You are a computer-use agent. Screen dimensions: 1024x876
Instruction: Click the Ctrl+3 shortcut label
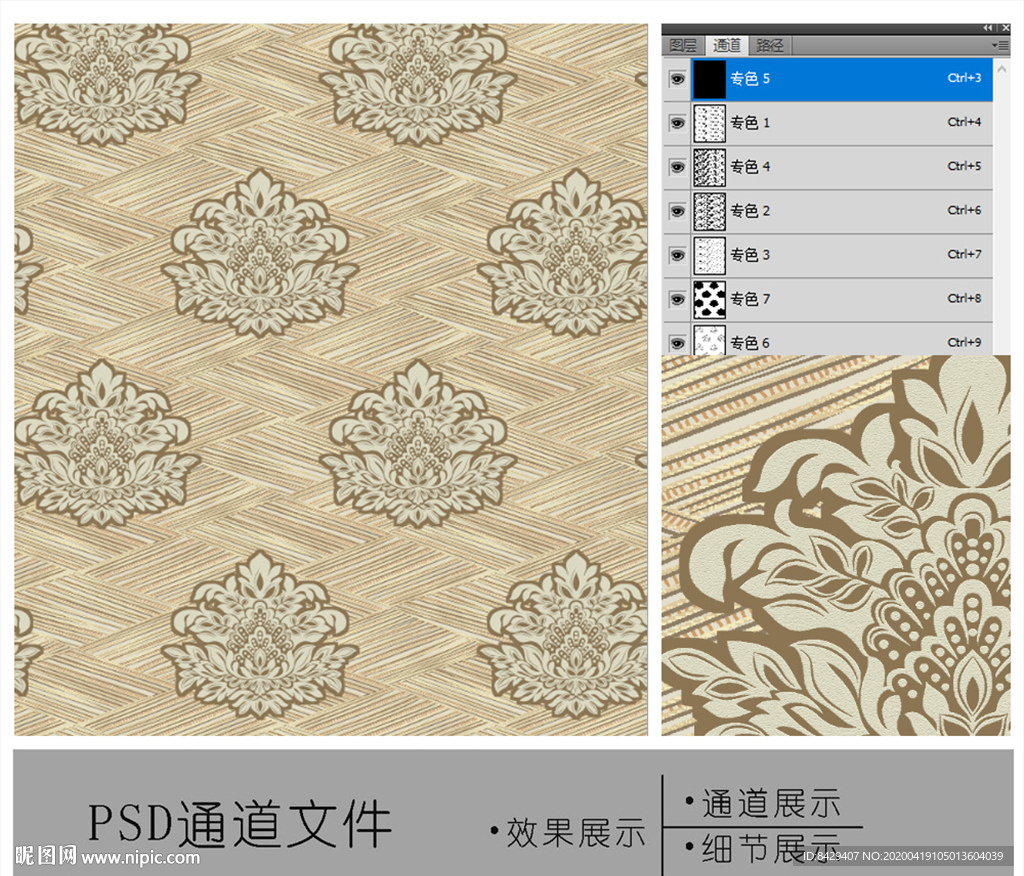point(964,78)
